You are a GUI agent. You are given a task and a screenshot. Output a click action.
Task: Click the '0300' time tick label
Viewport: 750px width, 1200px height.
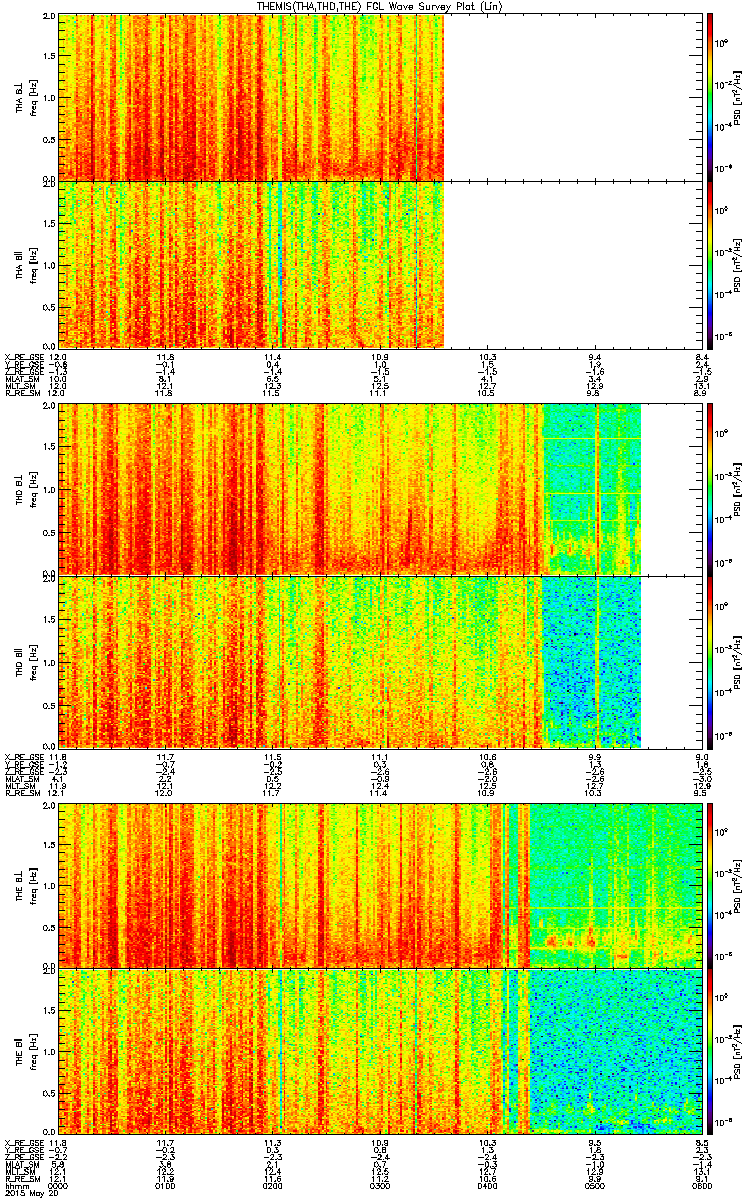[x=380, y=1185]
